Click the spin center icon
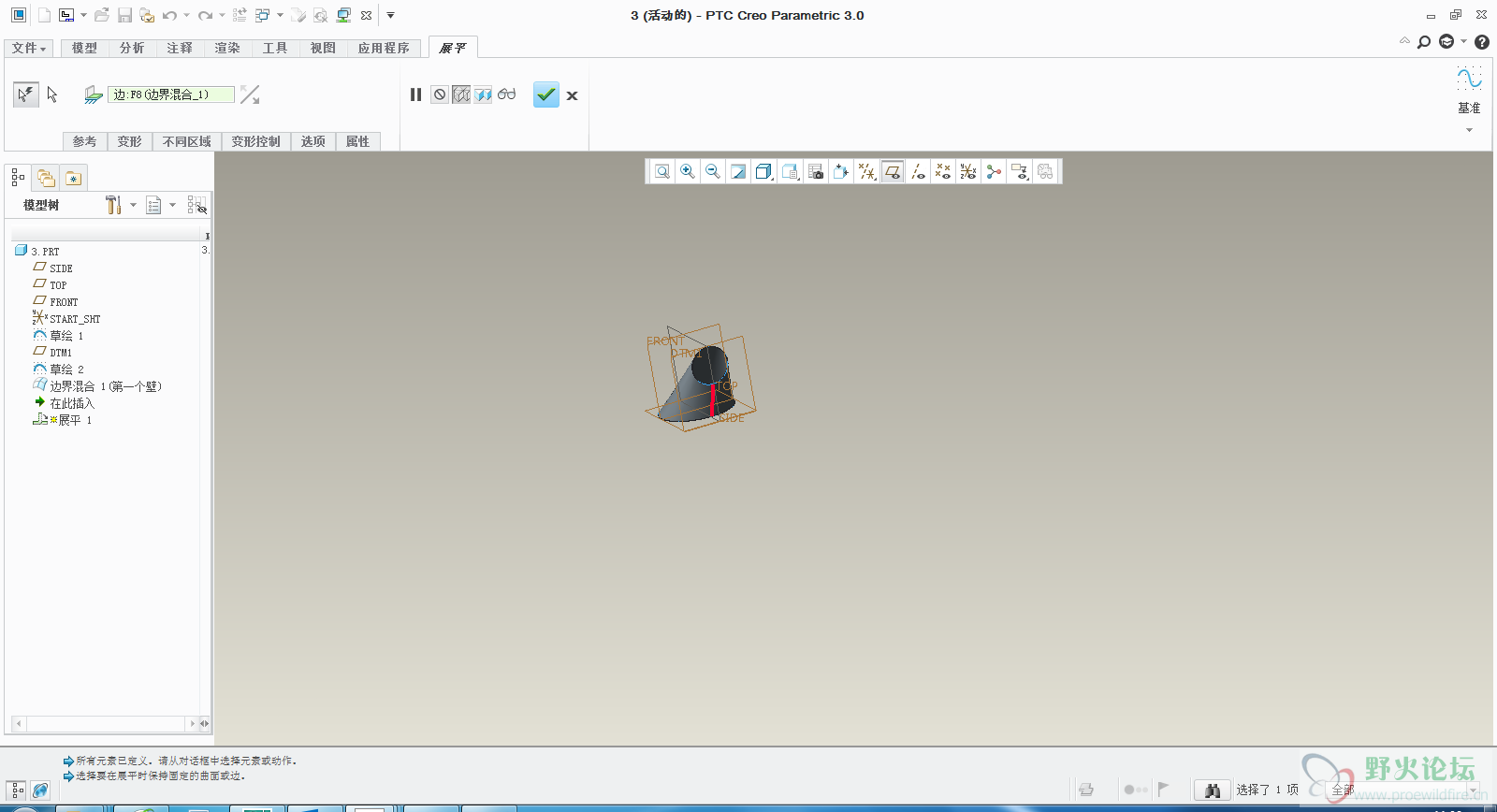Viewport: 1497px width, 812px height. point(994,171)
